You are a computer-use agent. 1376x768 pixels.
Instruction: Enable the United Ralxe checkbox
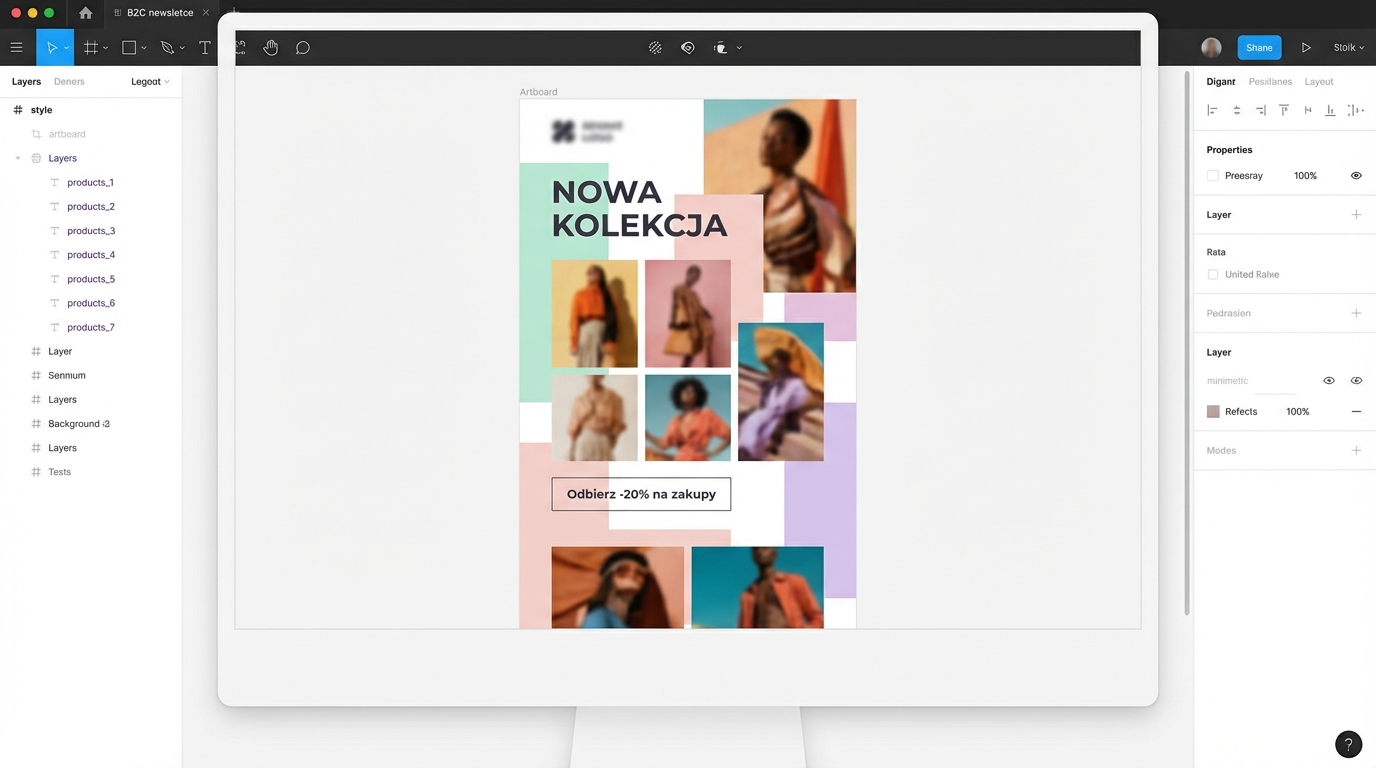click(1213, 274)
